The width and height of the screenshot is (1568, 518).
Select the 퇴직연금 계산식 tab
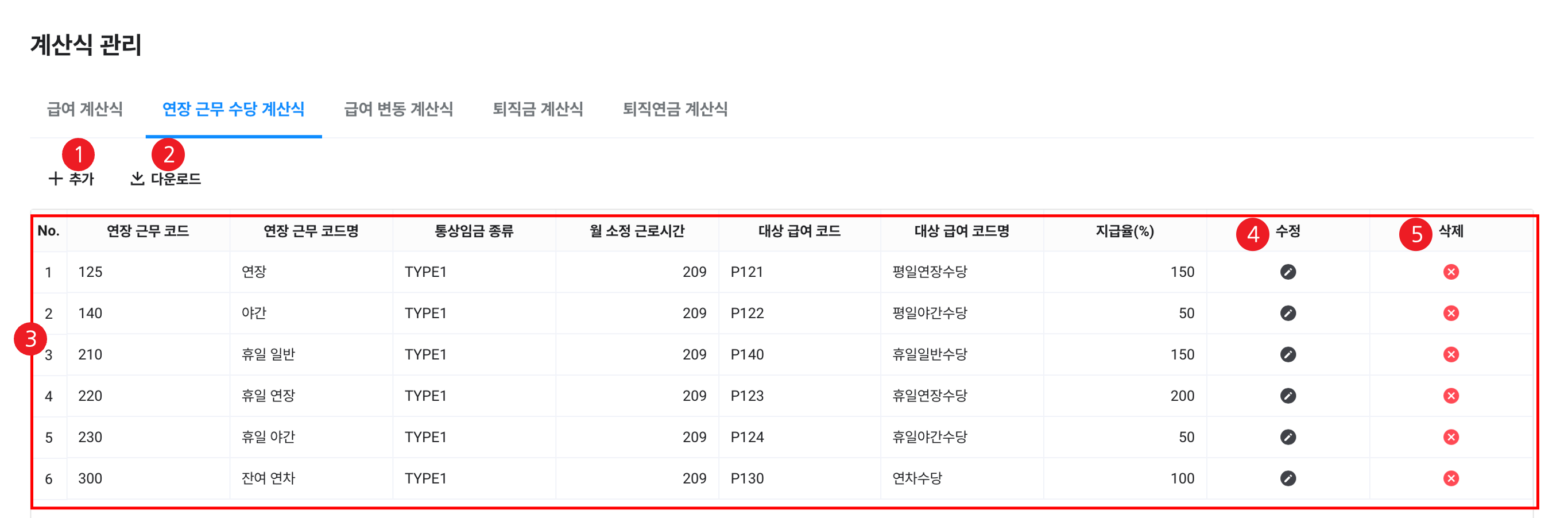(675, 109)
